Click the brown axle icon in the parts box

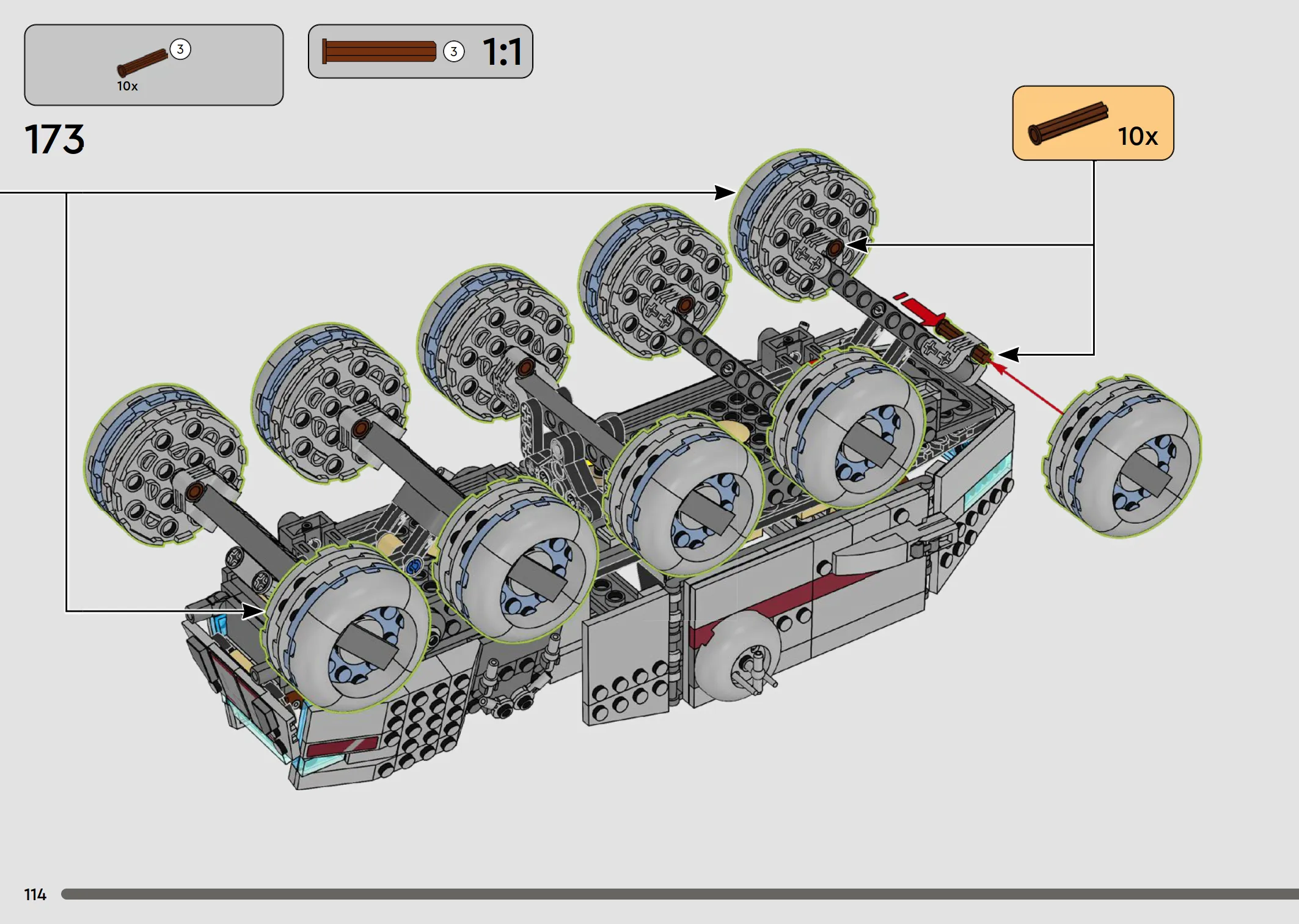point(142,63)
